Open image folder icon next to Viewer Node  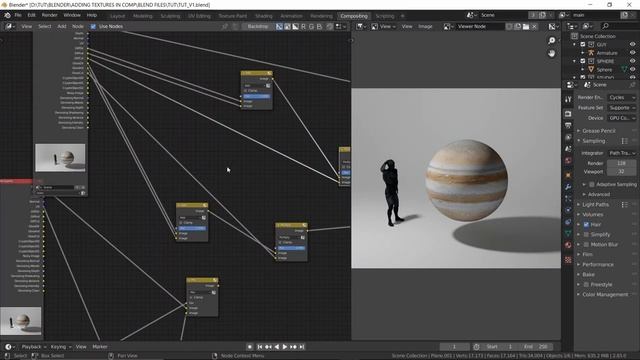pos(526,26)
